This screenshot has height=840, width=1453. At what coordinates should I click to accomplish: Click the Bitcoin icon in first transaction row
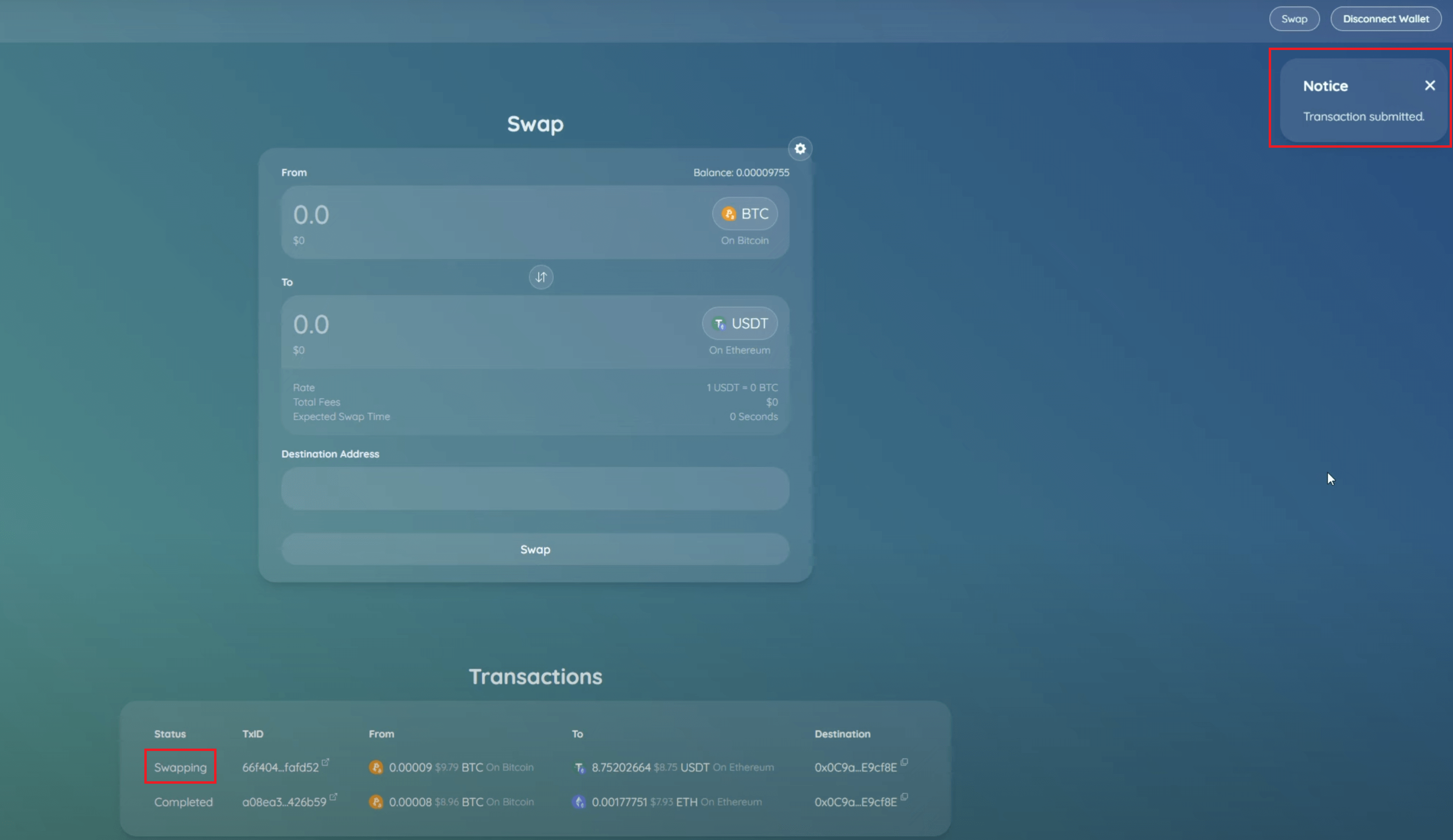[x=376, y=767]
